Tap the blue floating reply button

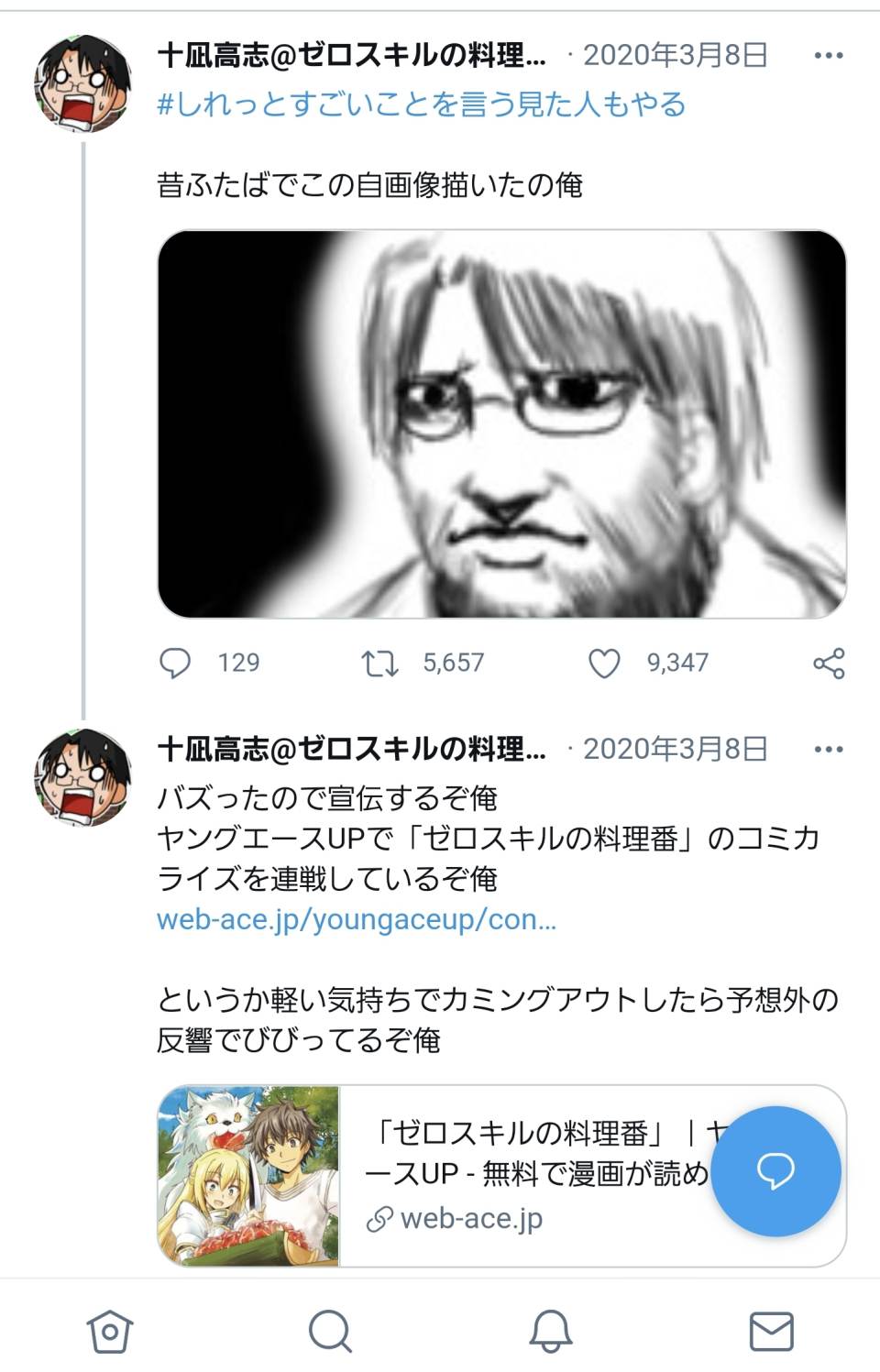[x=775, y=1170]
